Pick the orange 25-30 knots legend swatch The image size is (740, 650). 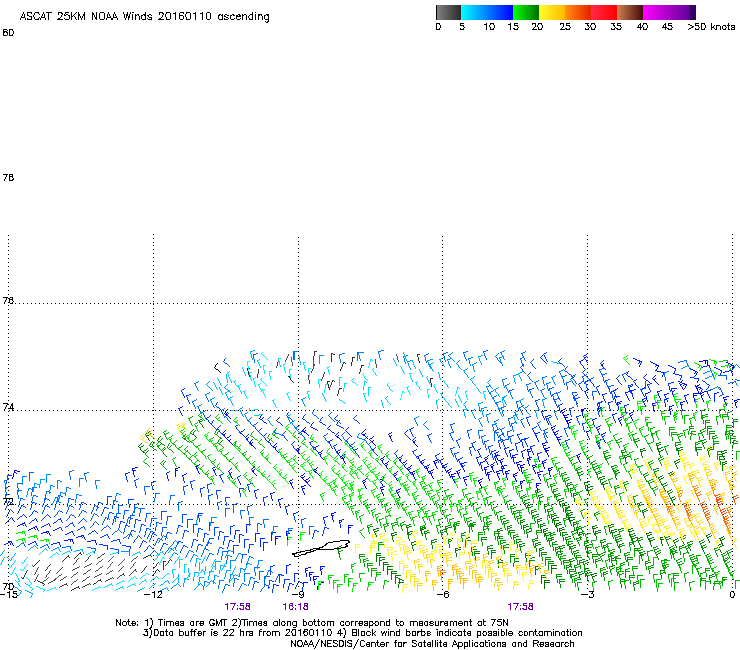point(578,12)
